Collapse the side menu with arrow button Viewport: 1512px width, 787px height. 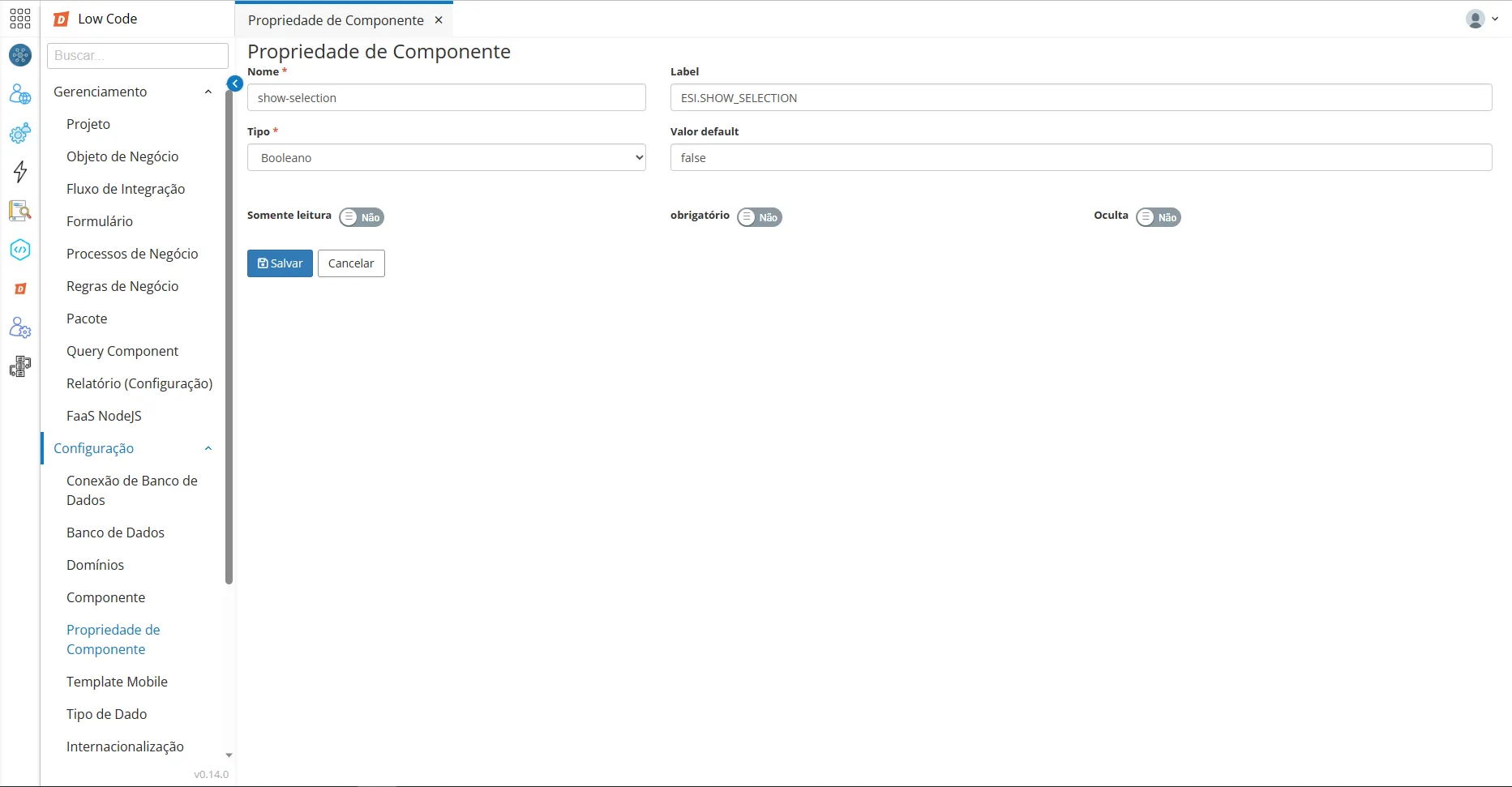pyautogui.click(x=235, y=83)
